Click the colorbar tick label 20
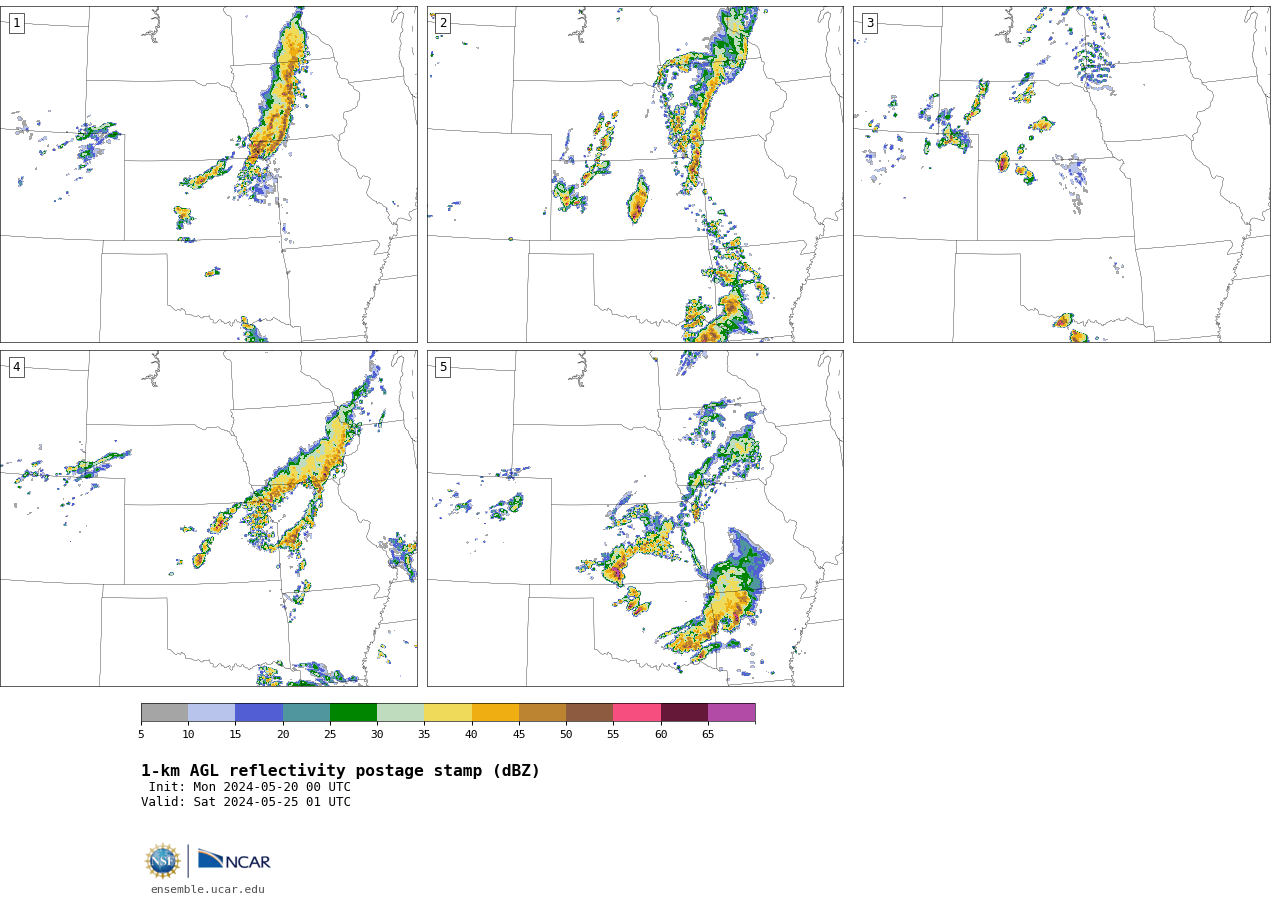This screenshot has width=1280, height=901. pyautogui.click(x=283, y=735)
